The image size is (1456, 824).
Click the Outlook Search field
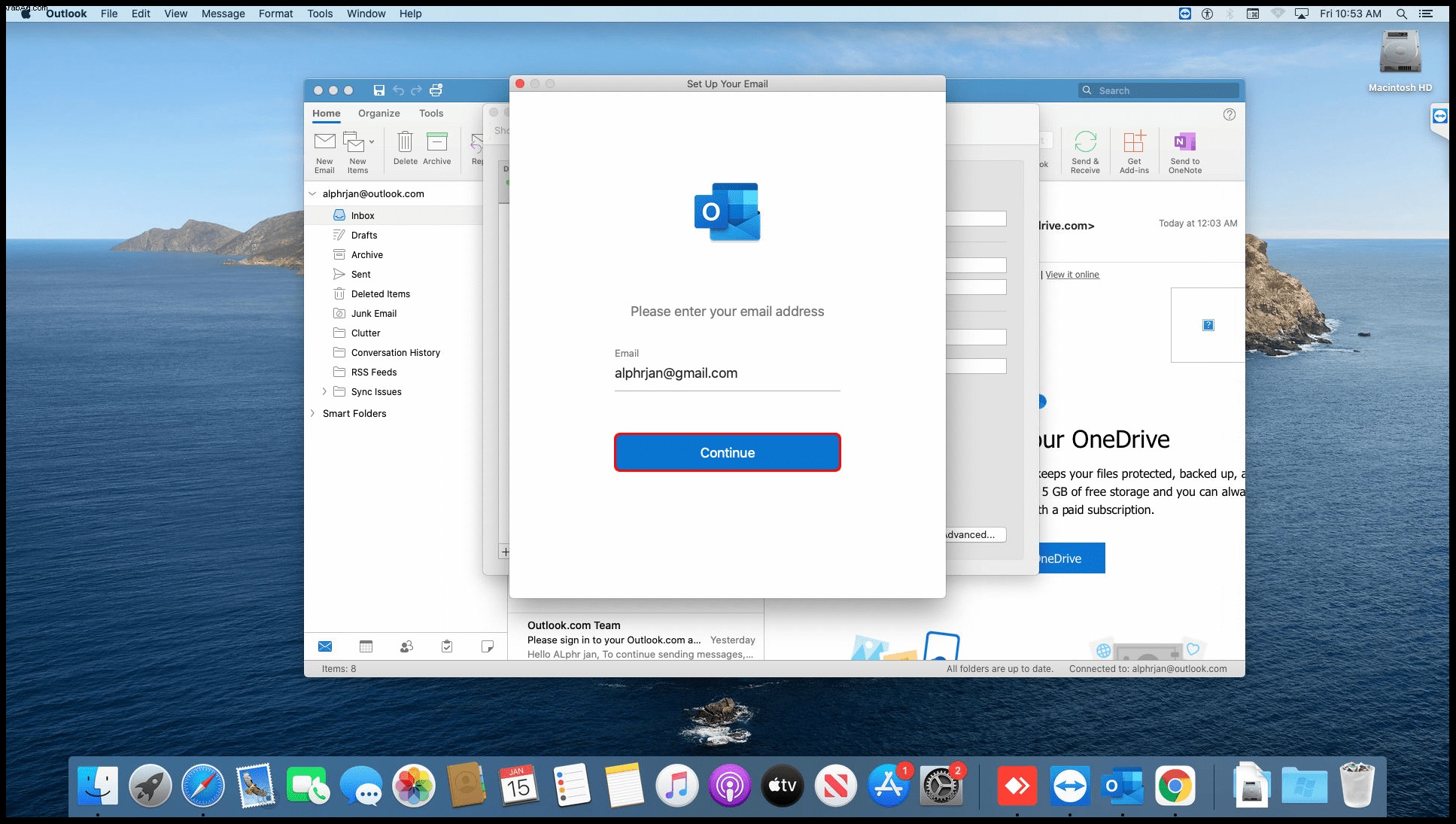[1159, 90]
